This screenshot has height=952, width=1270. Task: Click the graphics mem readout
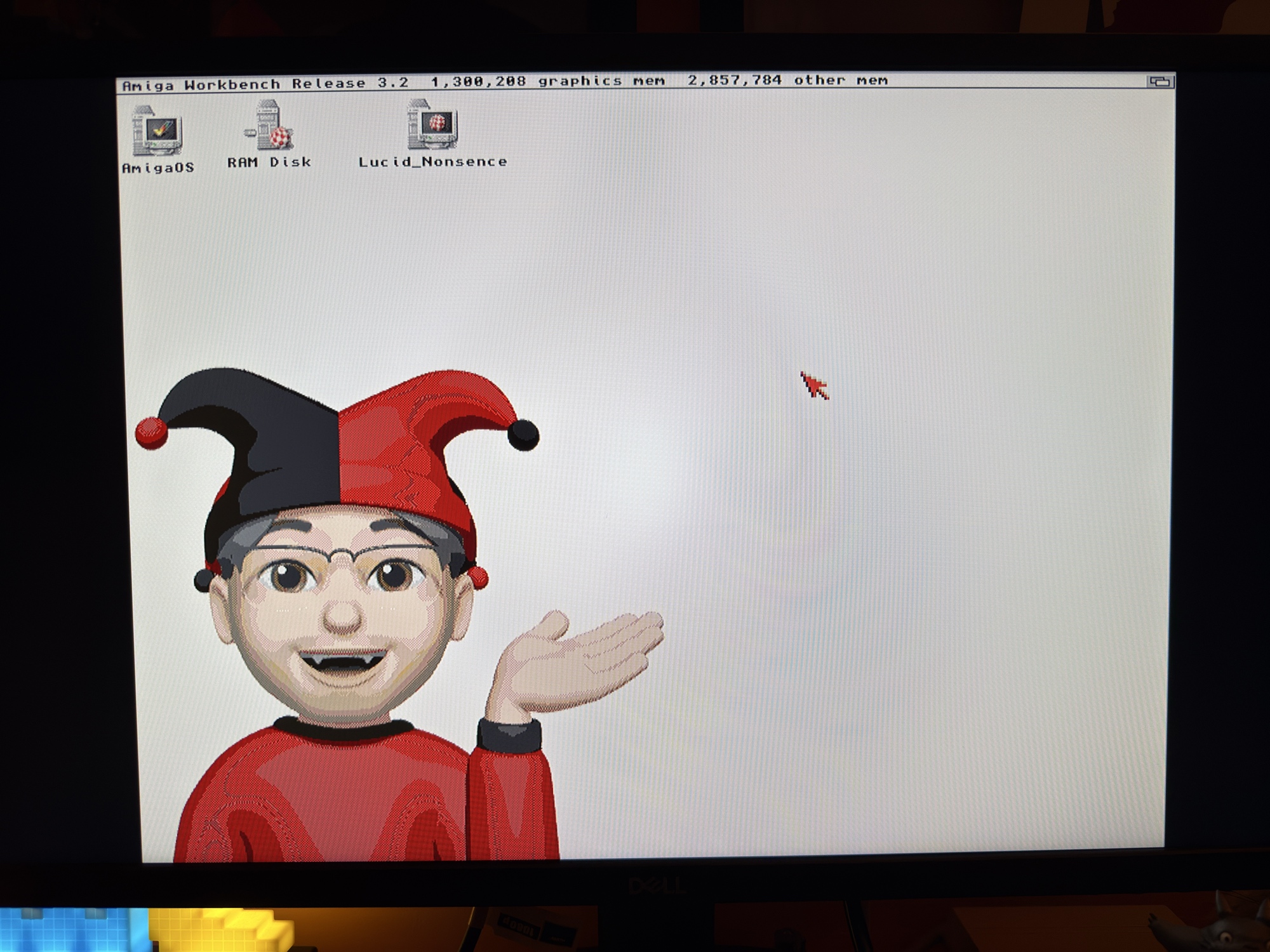[547, 81]
